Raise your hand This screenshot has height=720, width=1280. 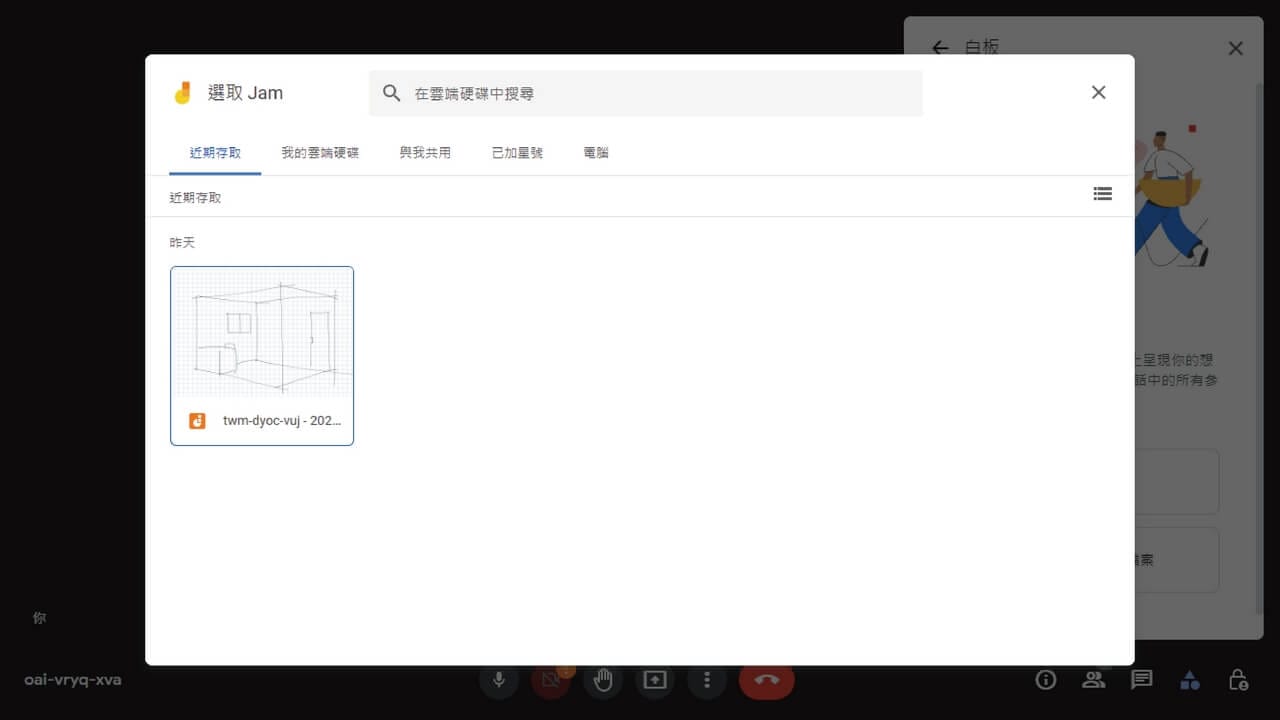click(x=603, y=679)
